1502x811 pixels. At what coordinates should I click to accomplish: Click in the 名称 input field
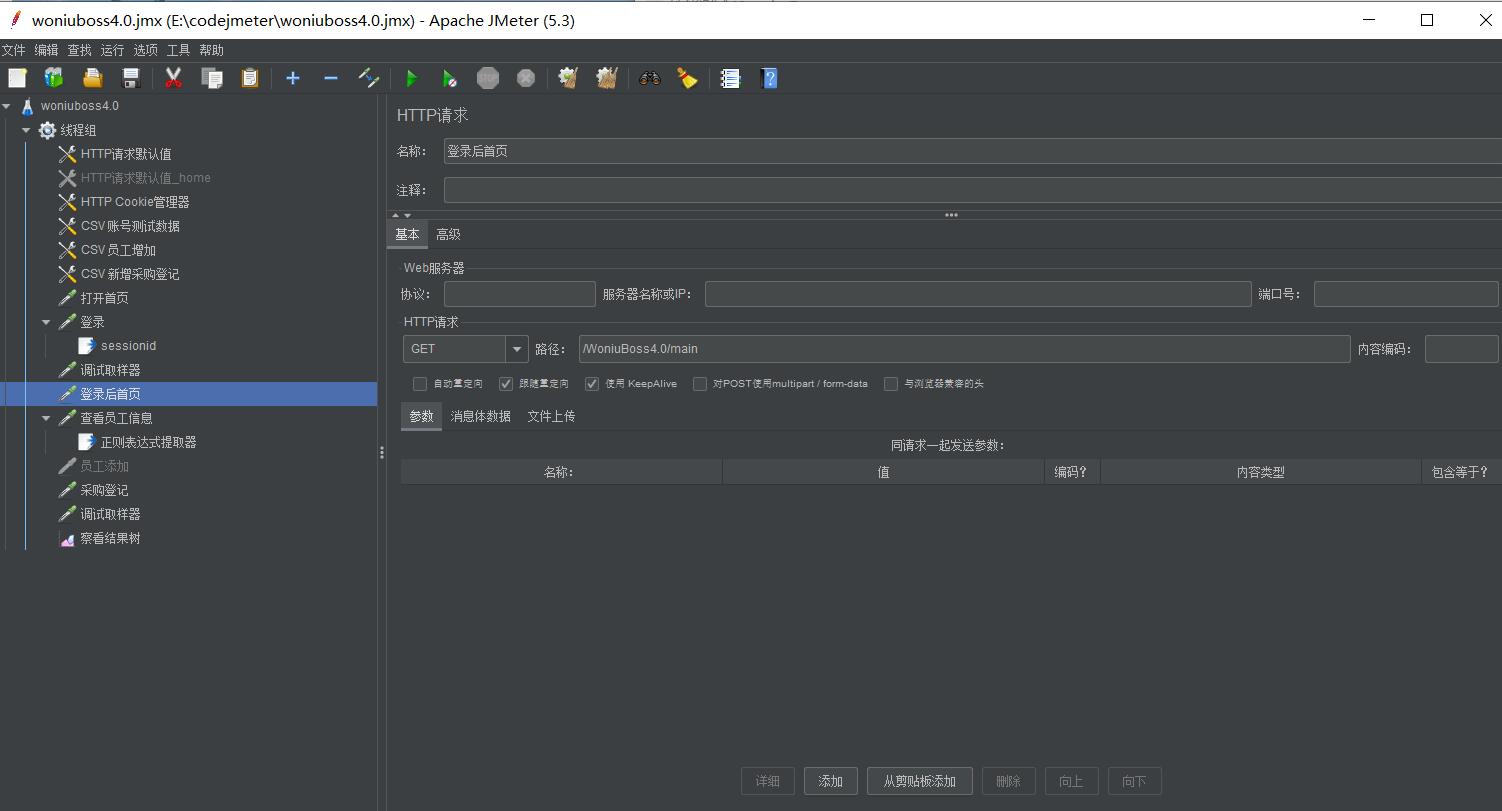coord(972,151)
